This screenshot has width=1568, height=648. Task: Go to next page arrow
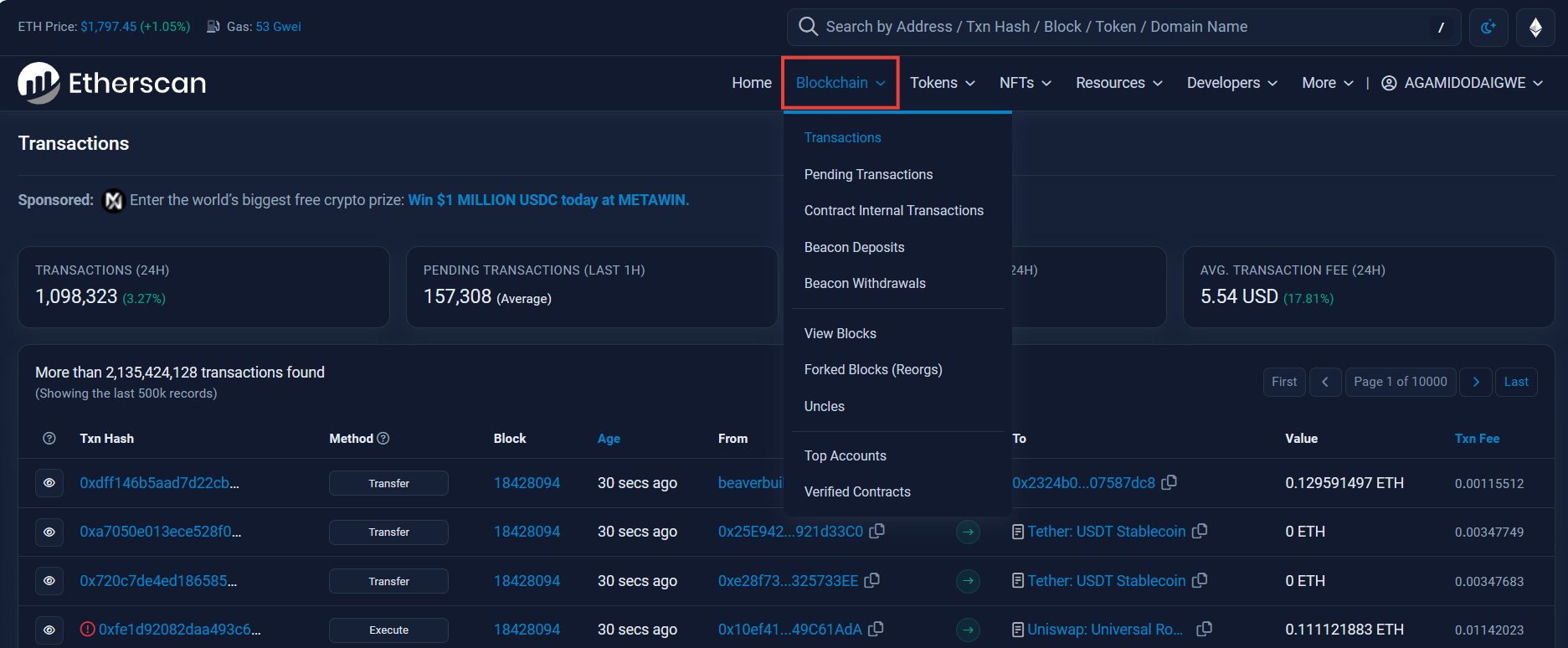click(x=1475, y=382)
